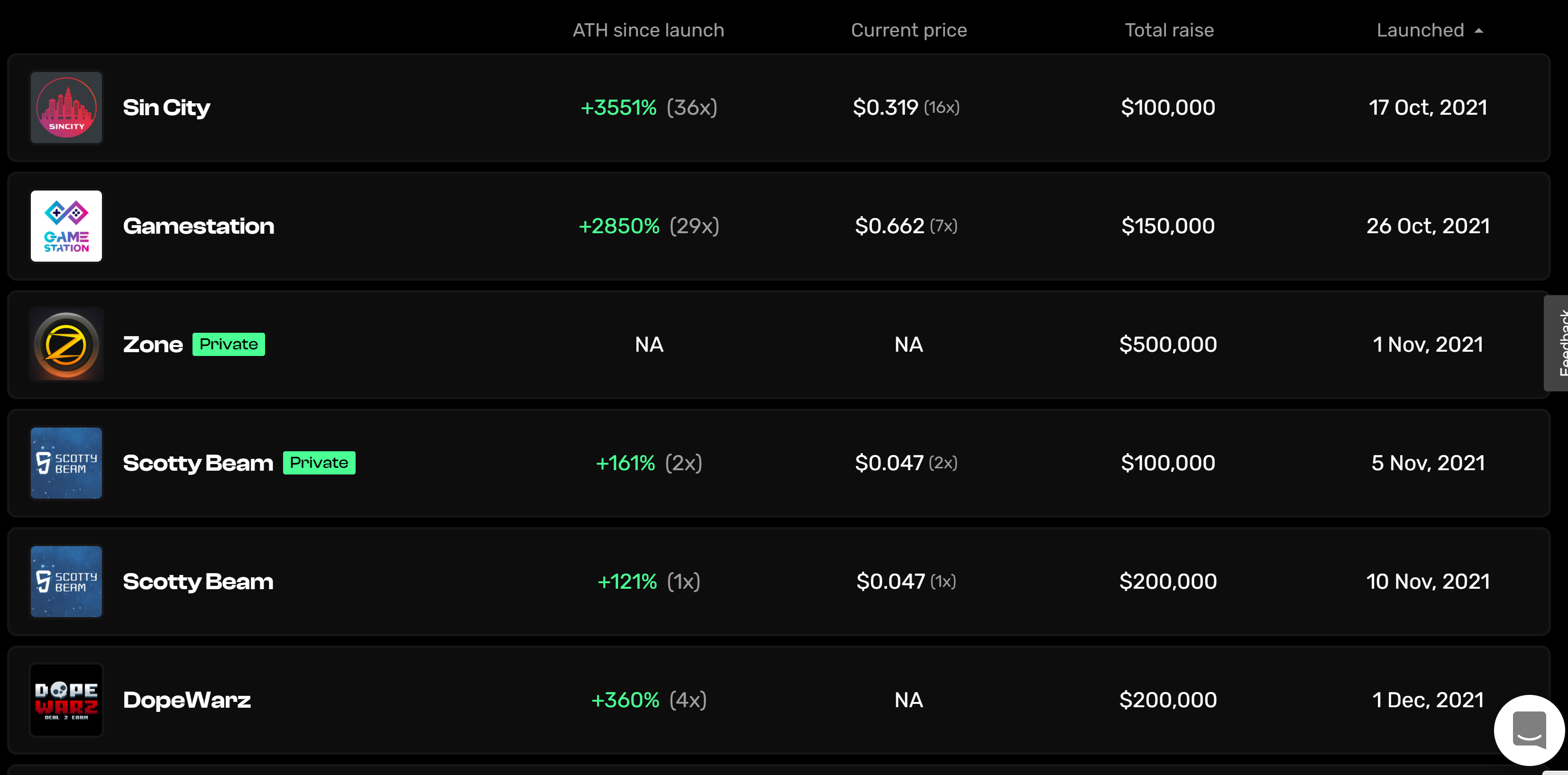Click the Private badge next to Zone
The height and width of the screenshot is (775, 1568).
click(x=229, y=344)
